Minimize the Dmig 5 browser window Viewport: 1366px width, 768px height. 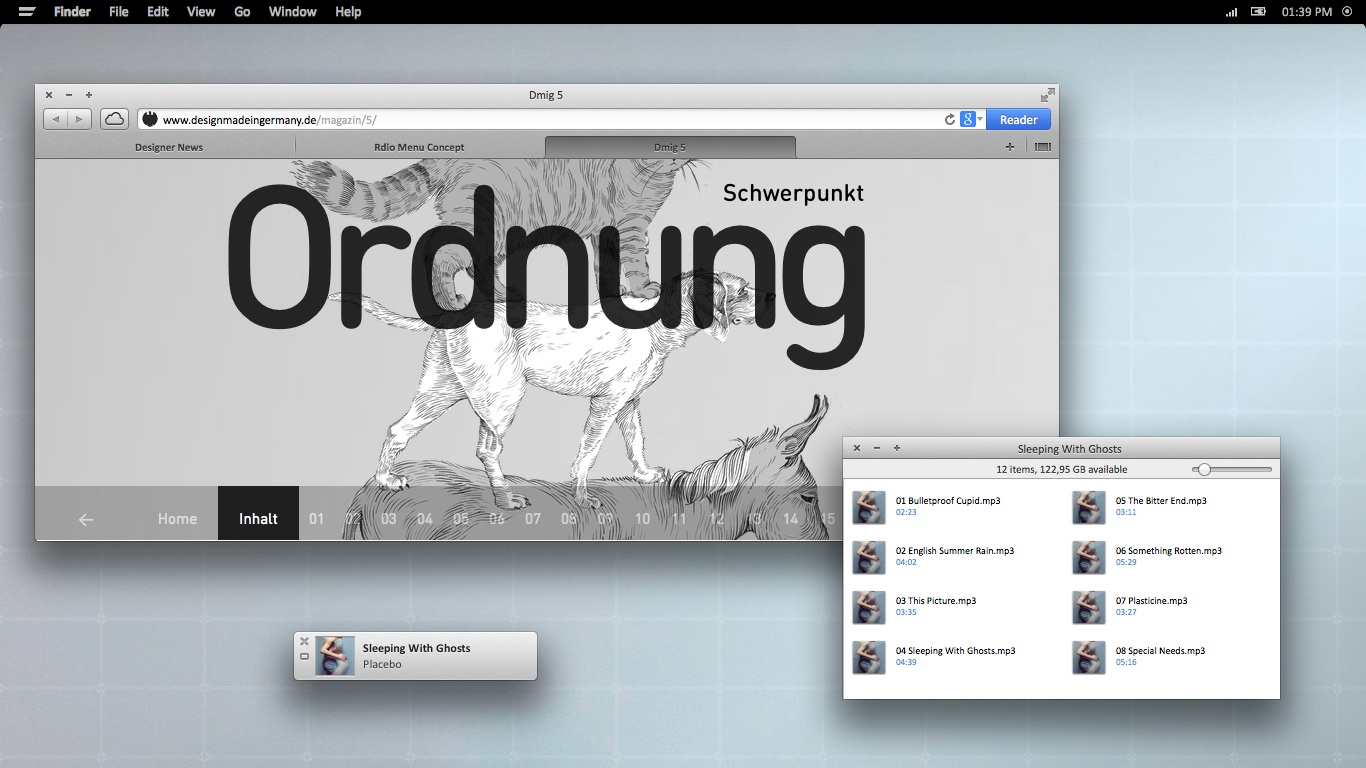coord(69,95)
